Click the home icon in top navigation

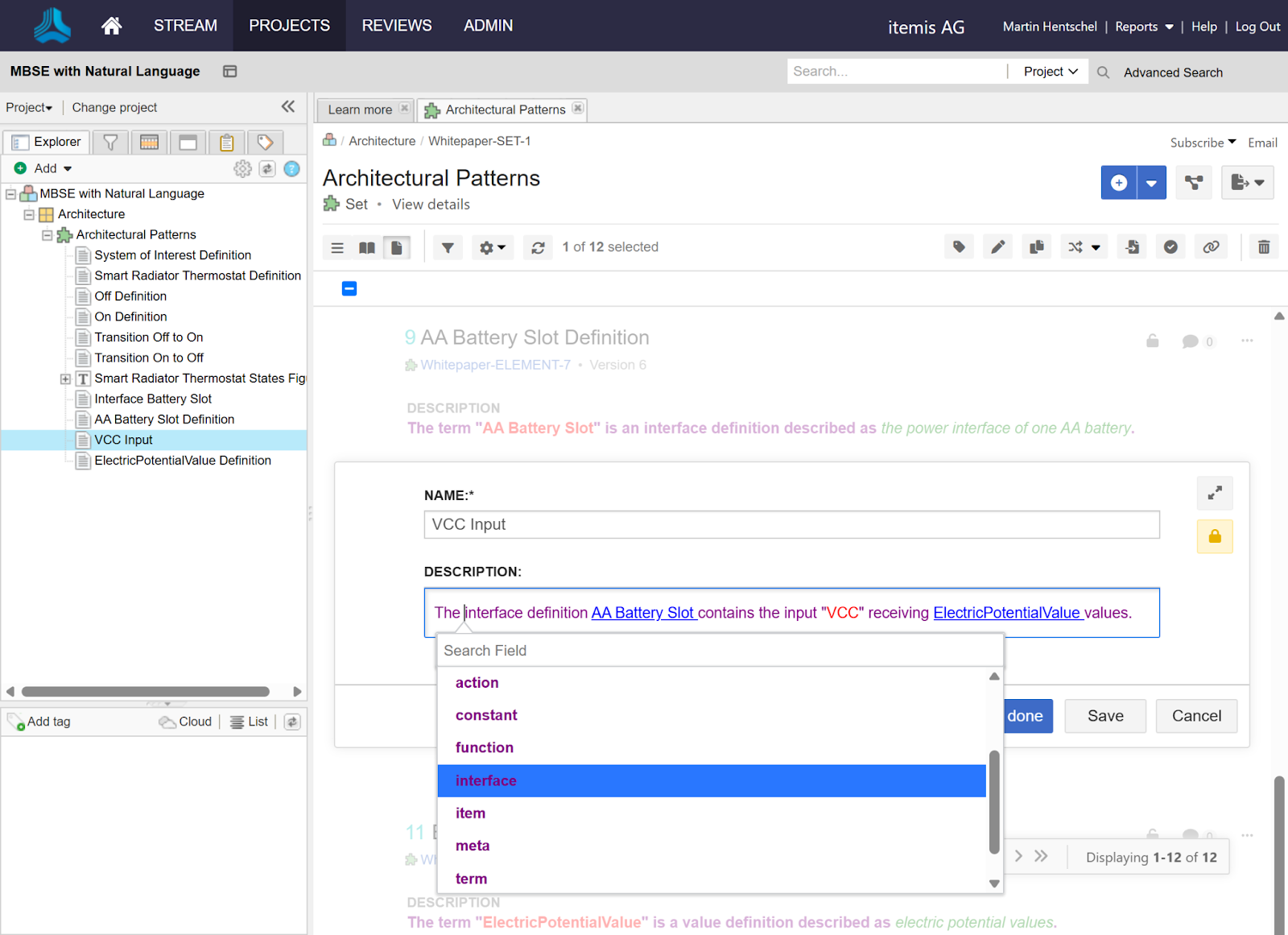111,26
